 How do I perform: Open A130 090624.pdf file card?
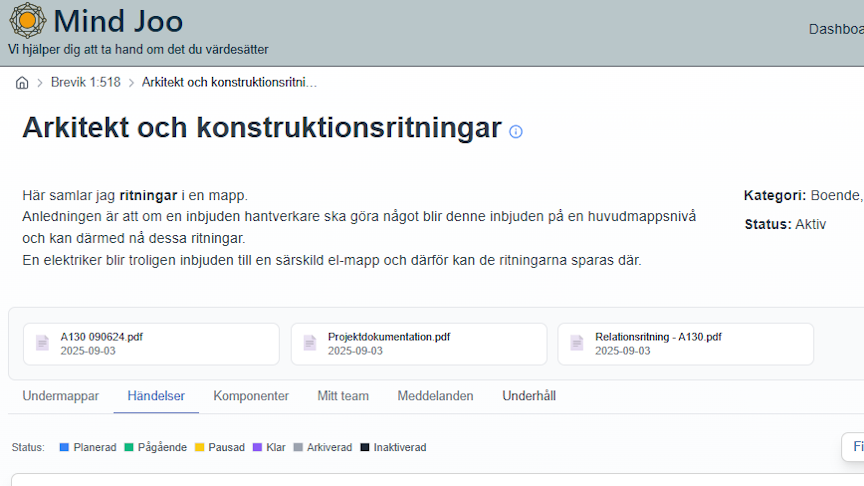click(x=152, y=344)
